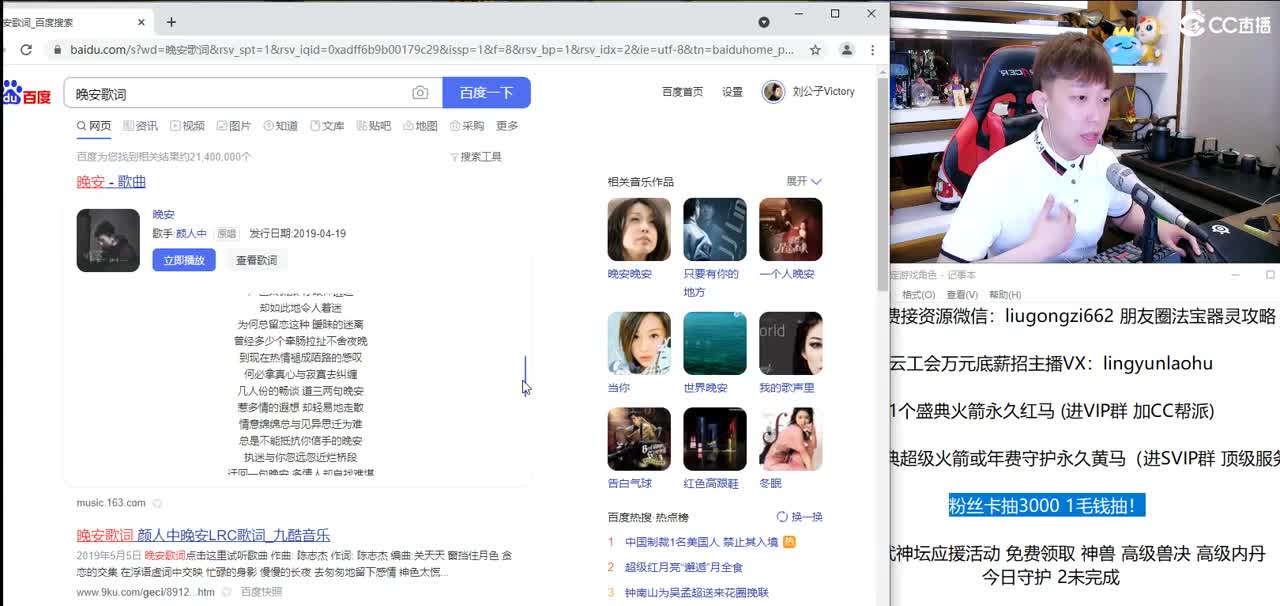
Task: Open 搜索工具 filter options
Action: pos(476,157)
